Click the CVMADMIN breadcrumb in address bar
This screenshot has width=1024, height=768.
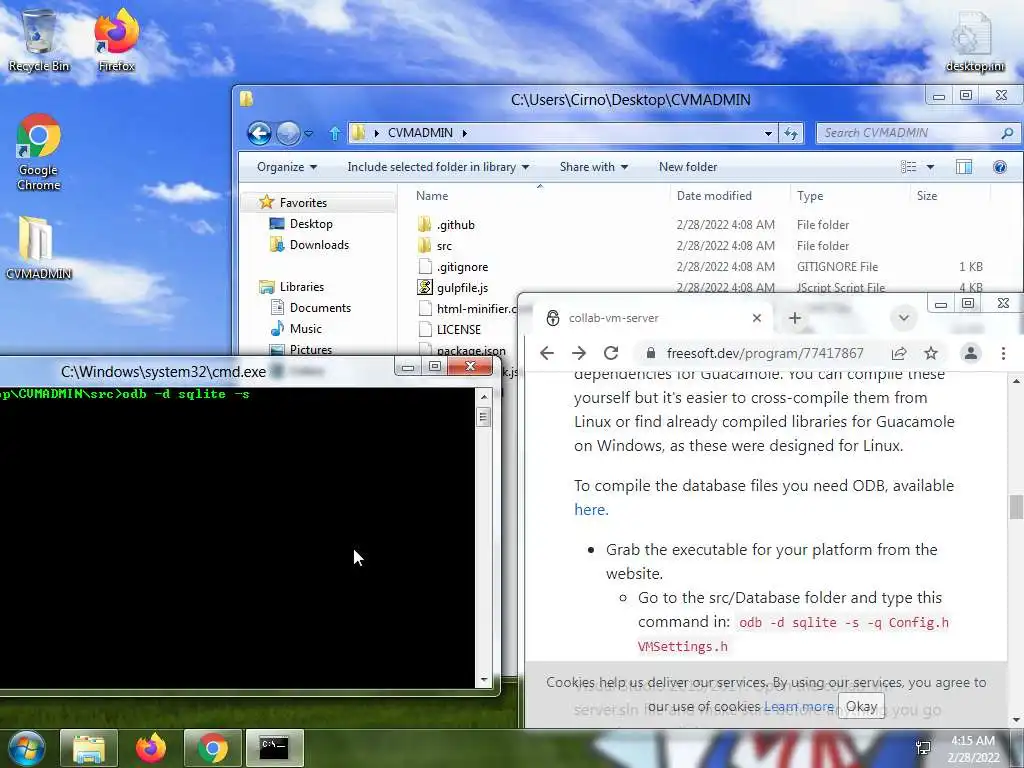pos(420,133)
